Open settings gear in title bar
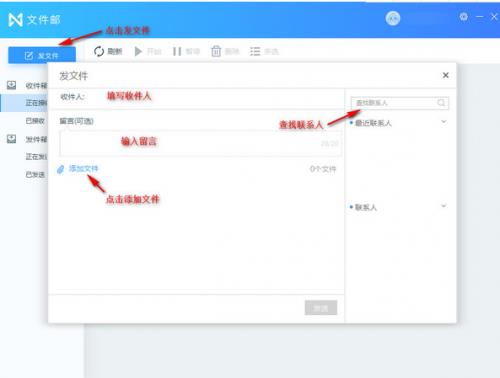This screenshot has width=500, height=378. tap(463, 17)
